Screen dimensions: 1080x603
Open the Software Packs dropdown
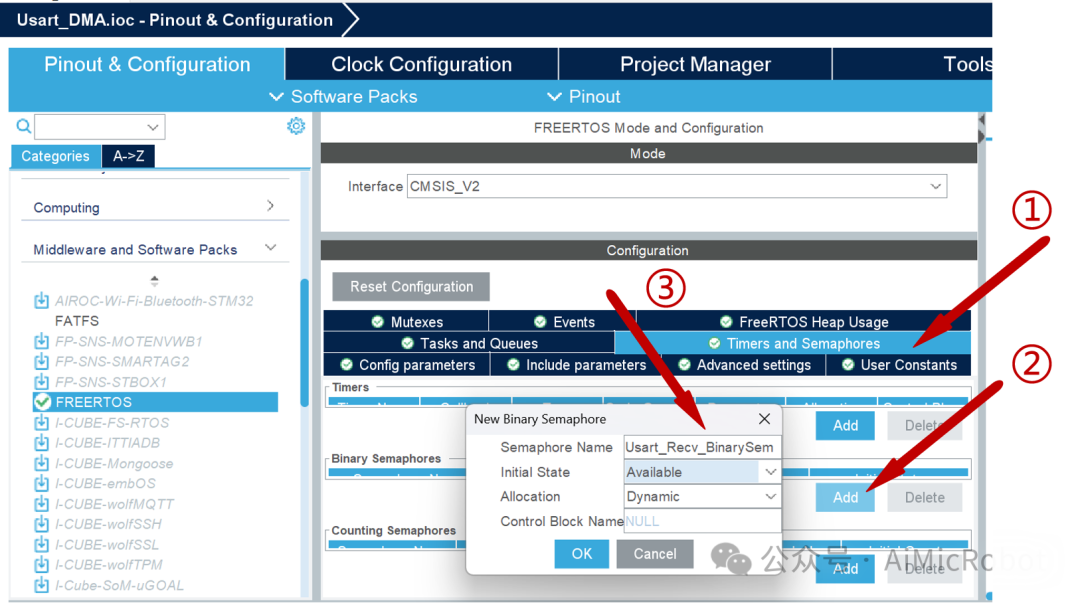click(344, 96)
